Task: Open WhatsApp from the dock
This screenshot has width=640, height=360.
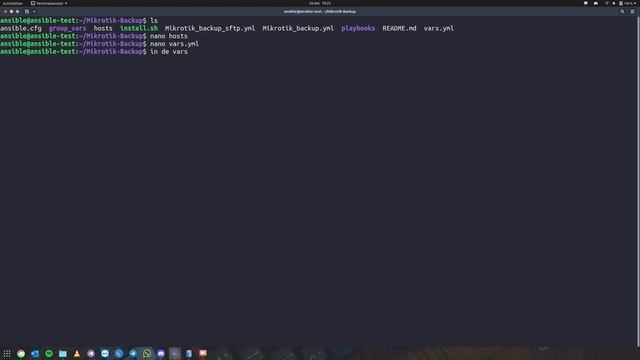Action: pyautogui.click(x=147, y=353)
